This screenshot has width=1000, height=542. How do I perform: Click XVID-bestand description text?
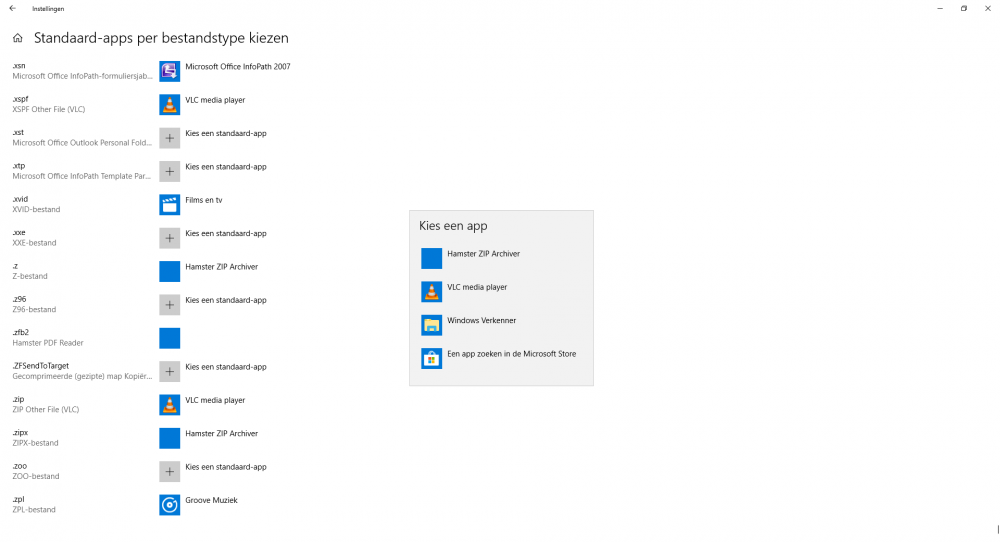[x=36, y=209]
